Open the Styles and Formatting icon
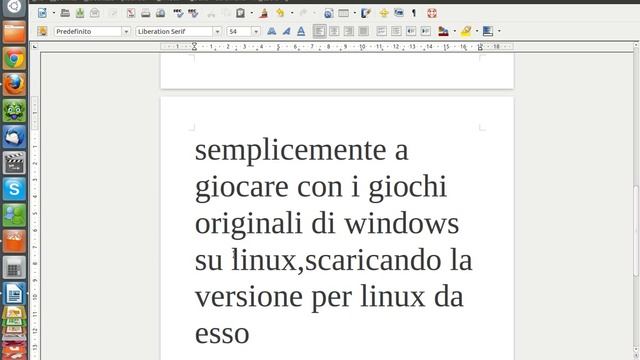This screenshot has height=360, width=640. tap(42, 31)
